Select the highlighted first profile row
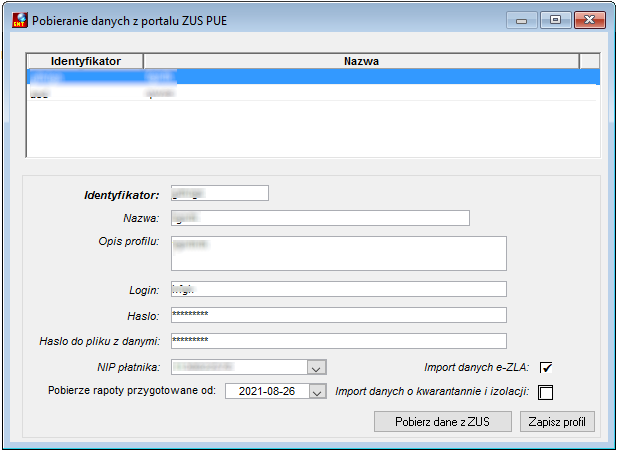 pos(314,77)
